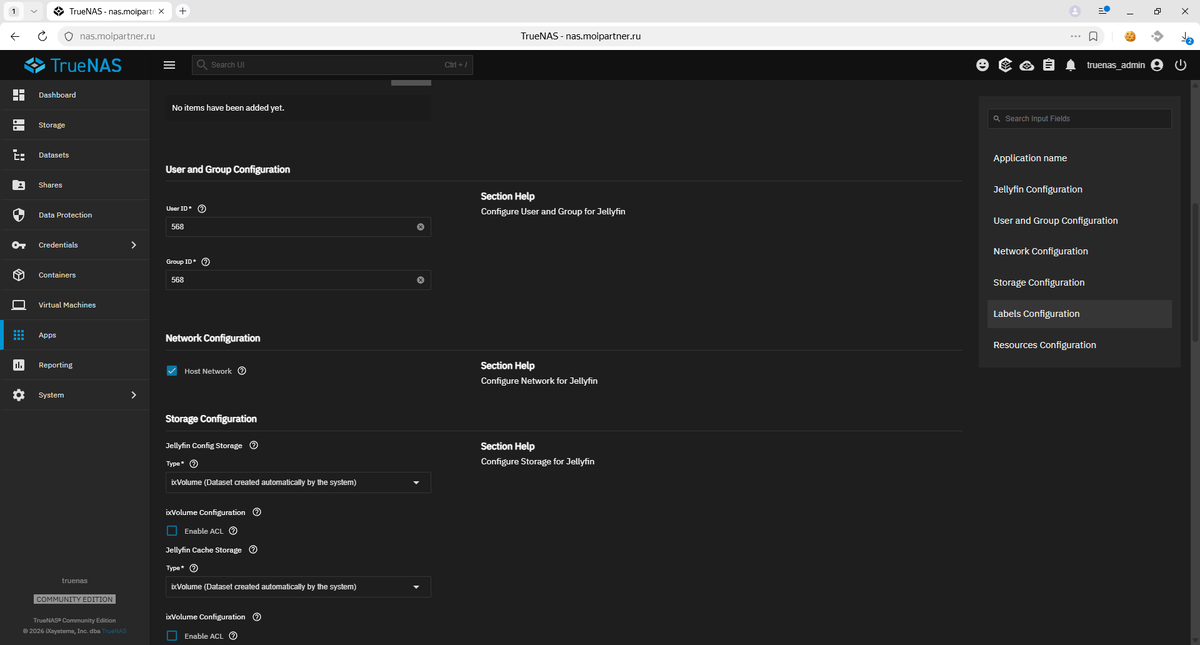Select Labels Configuration in section list
This screenshot has height=645, width=1200.
[1079, 313]
